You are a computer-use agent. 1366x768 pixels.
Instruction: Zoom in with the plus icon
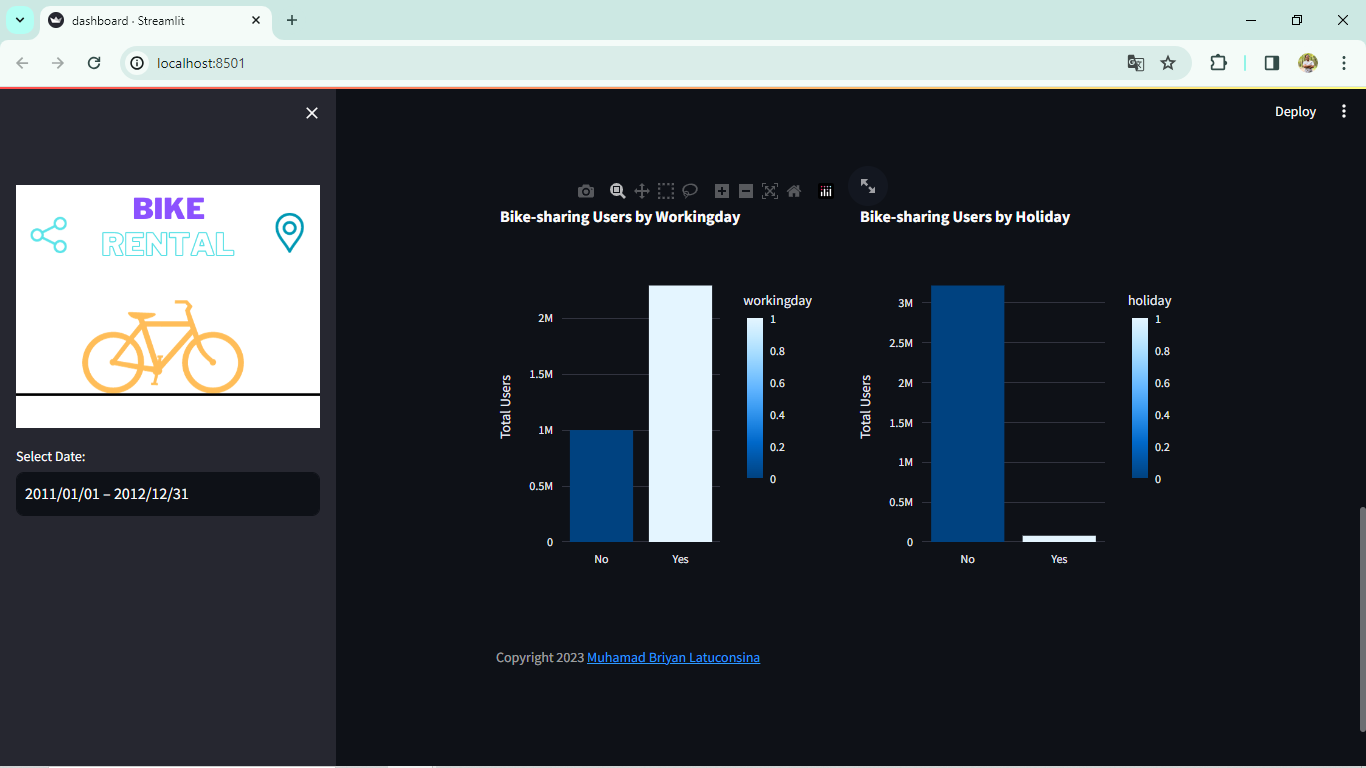pyautogui.click(x=722, y=191)
